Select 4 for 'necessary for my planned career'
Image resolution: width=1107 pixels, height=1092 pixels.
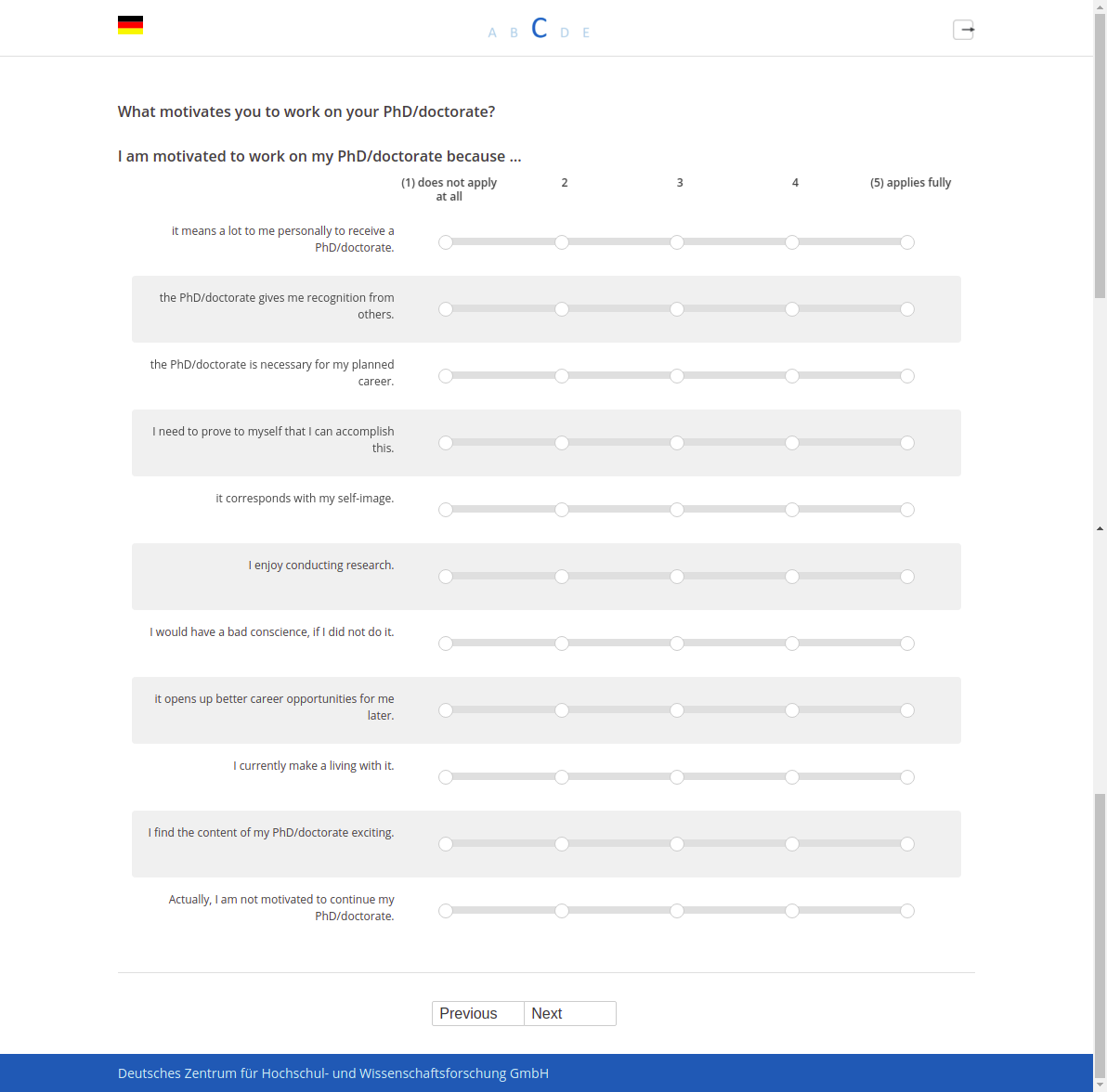point(792,376)
